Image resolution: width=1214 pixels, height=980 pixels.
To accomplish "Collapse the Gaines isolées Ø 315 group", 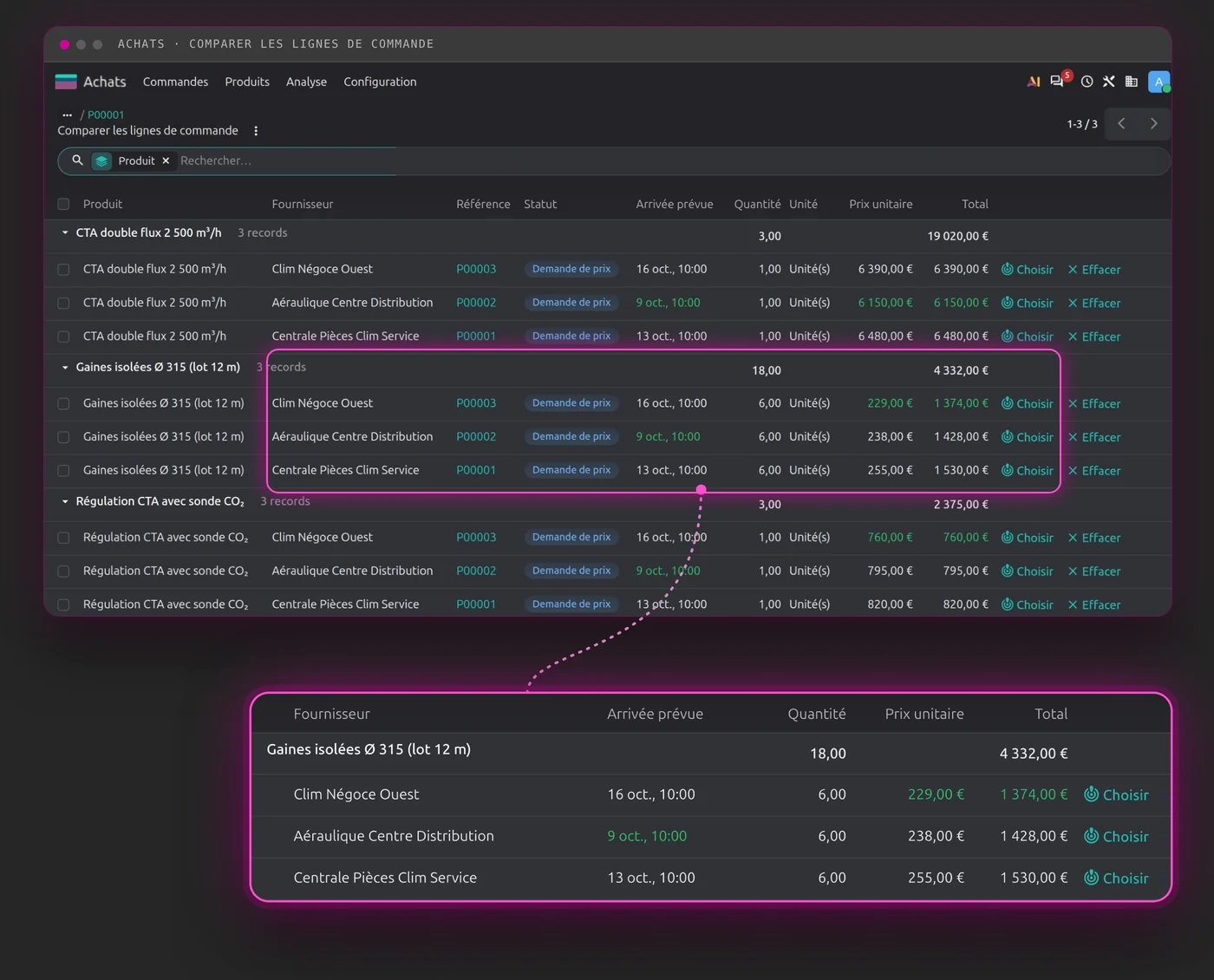I will [x=65, y=367].
